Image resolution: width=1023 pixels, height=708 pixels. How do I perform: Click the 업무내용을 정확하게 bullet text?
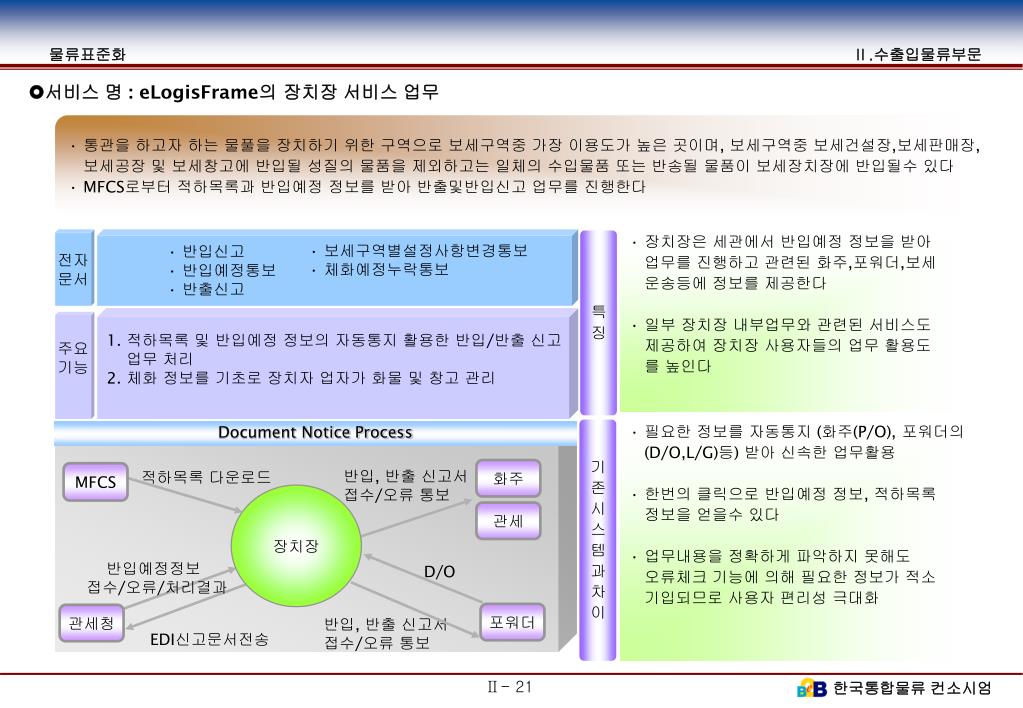tap(790, 577)
